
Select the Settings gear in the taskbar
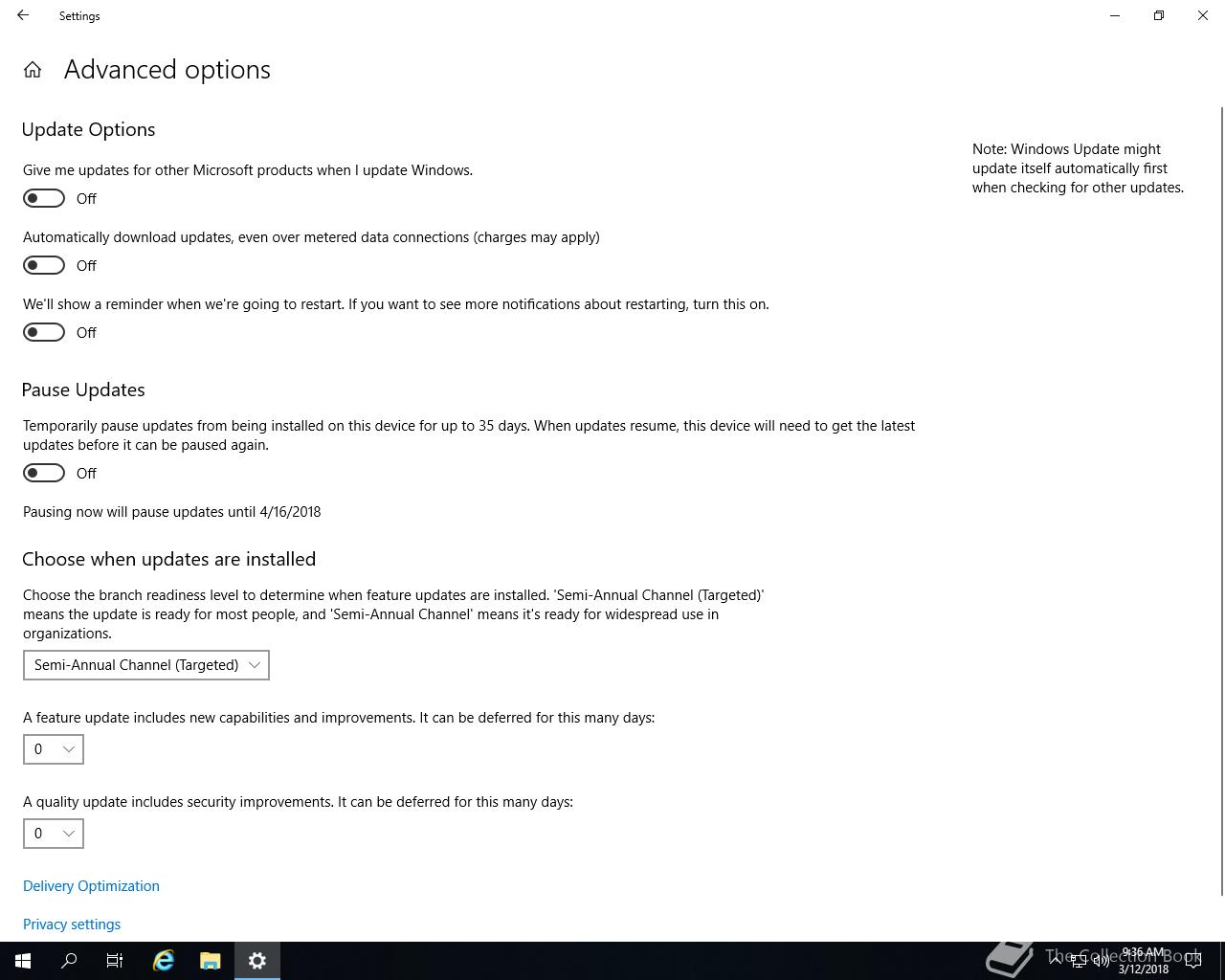256,961
